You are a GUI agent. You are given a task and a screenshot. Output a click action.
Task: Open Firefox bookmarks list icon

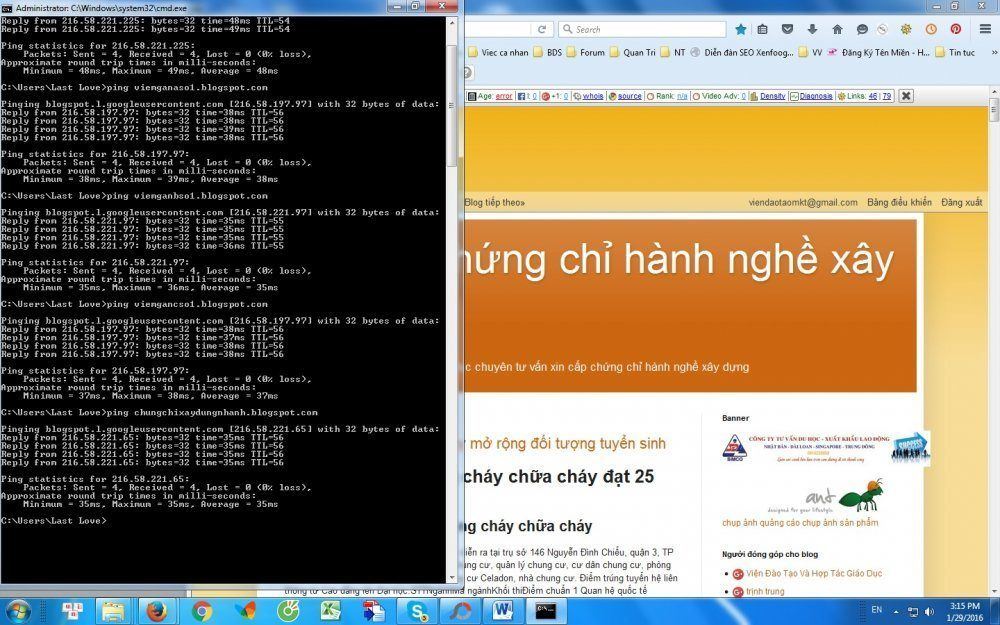762,29
